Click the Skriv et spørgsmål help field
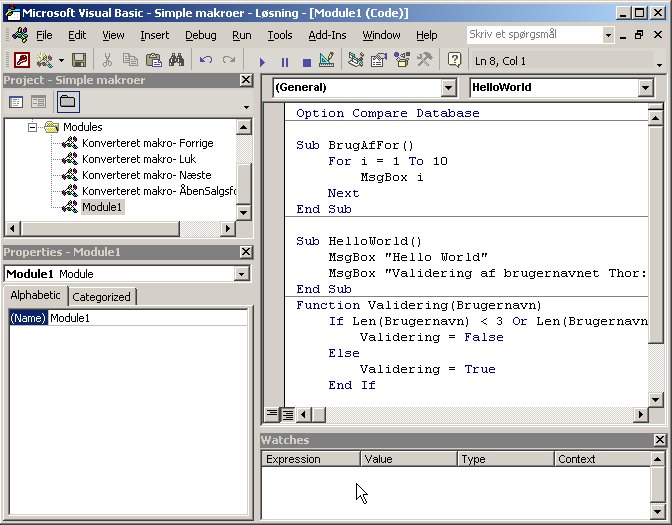Viewport: 672px width, 525px height. coord(533,34)
